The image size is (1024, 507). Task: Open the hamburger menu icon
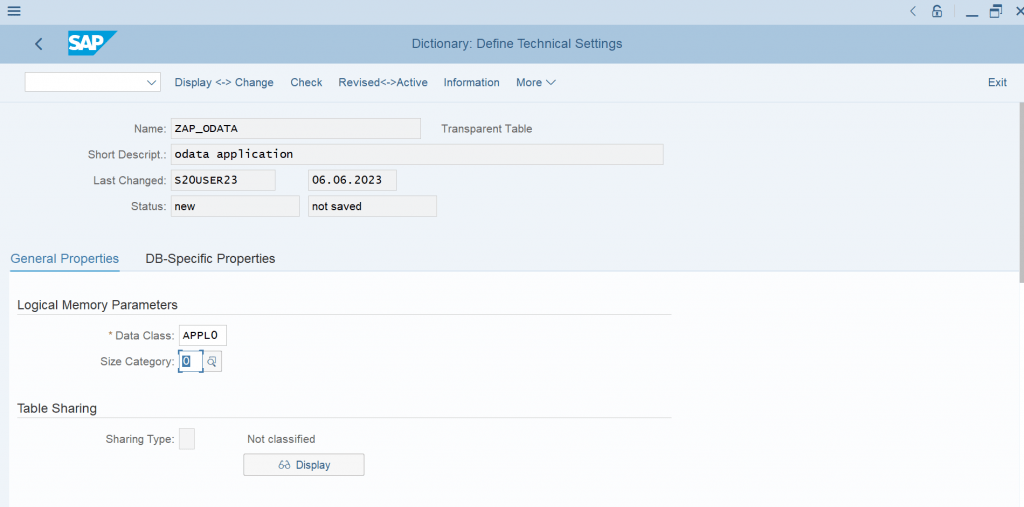point(14,11)
